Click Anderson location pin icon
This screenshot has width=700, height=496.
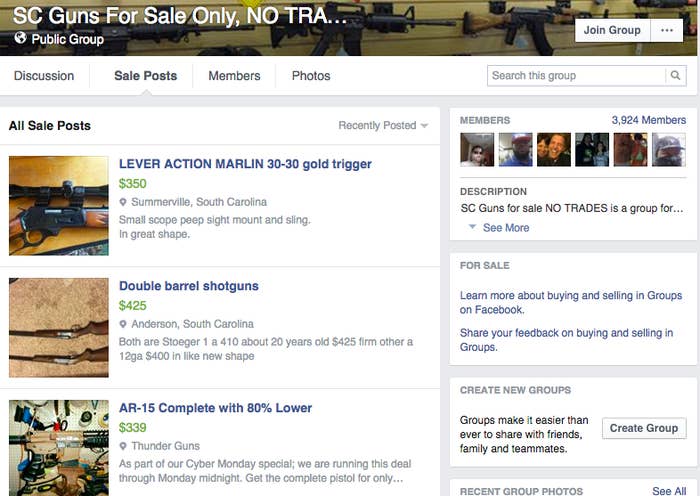(123, 324)
